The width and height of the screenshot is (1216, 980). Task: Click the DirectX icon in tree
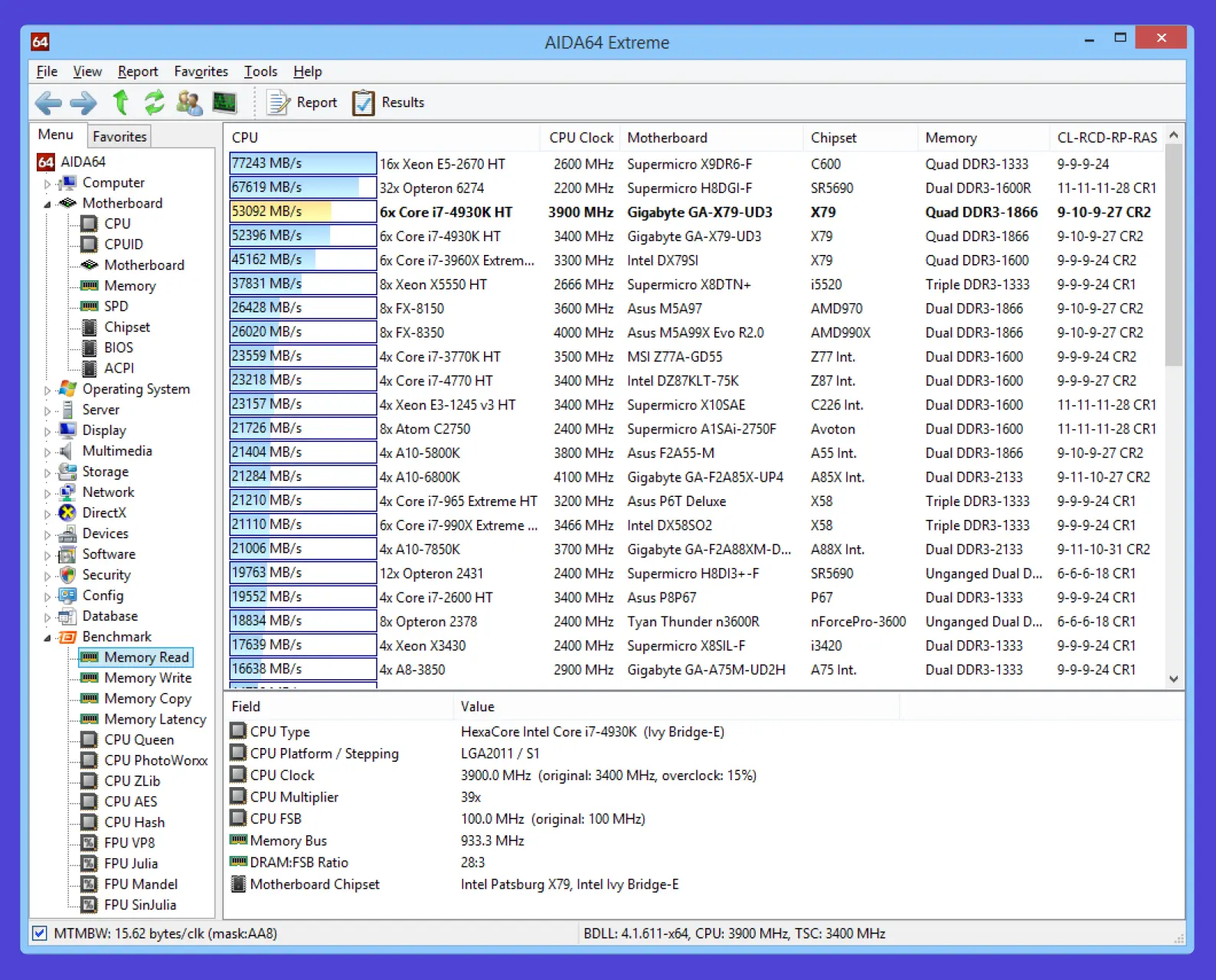pyautogui.click(x=67, y=513)
